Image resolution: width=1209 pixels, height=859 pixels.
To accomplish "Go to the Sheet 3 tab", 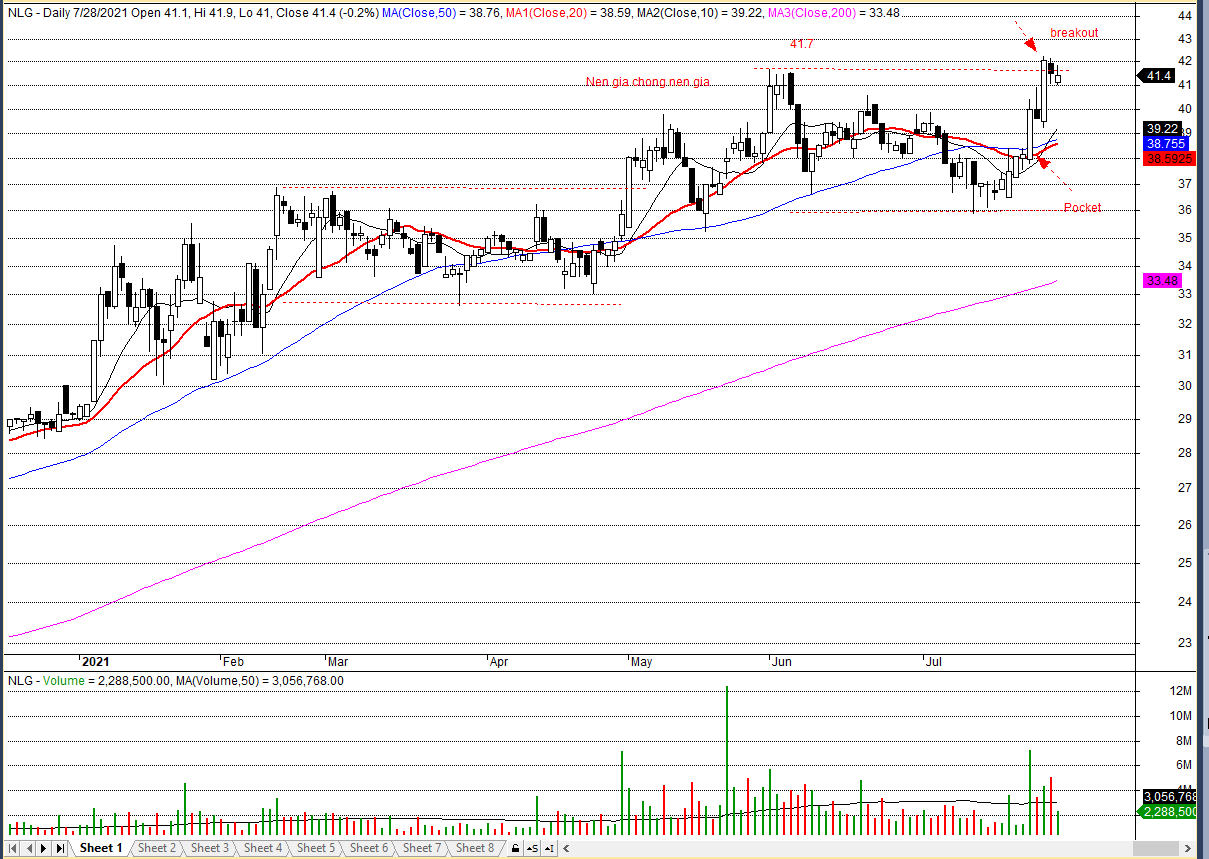I will [210, 848].
